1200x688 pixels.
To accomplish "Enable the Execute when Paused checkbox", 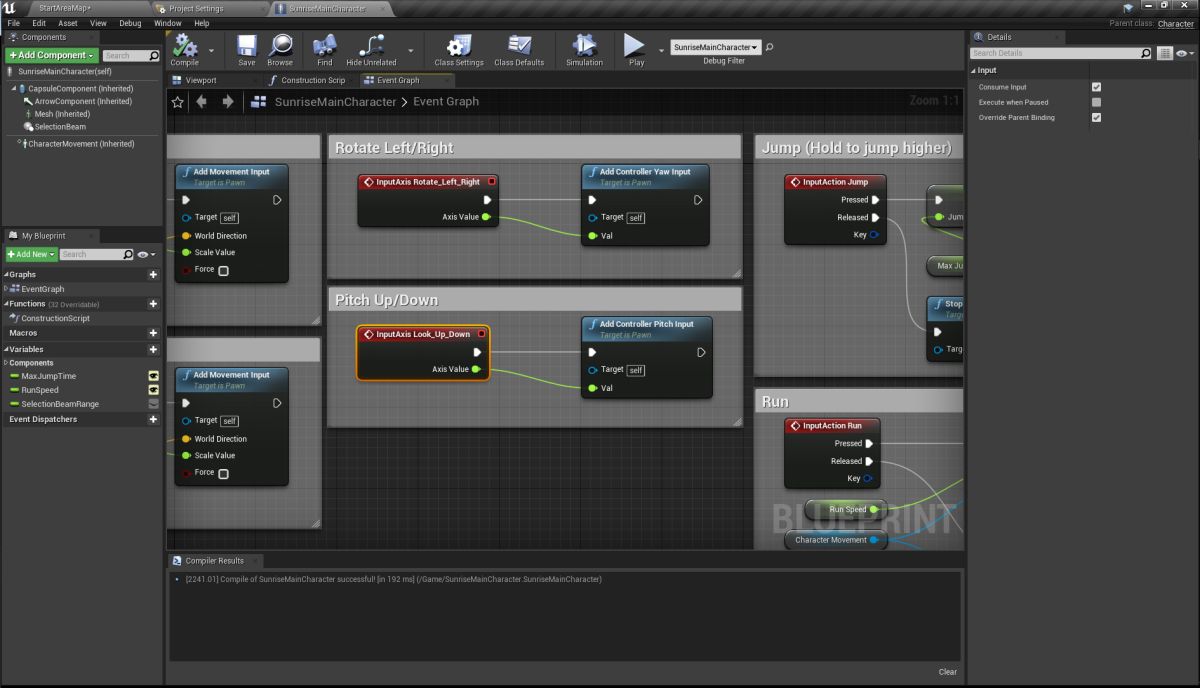I will coord(1097,102).
